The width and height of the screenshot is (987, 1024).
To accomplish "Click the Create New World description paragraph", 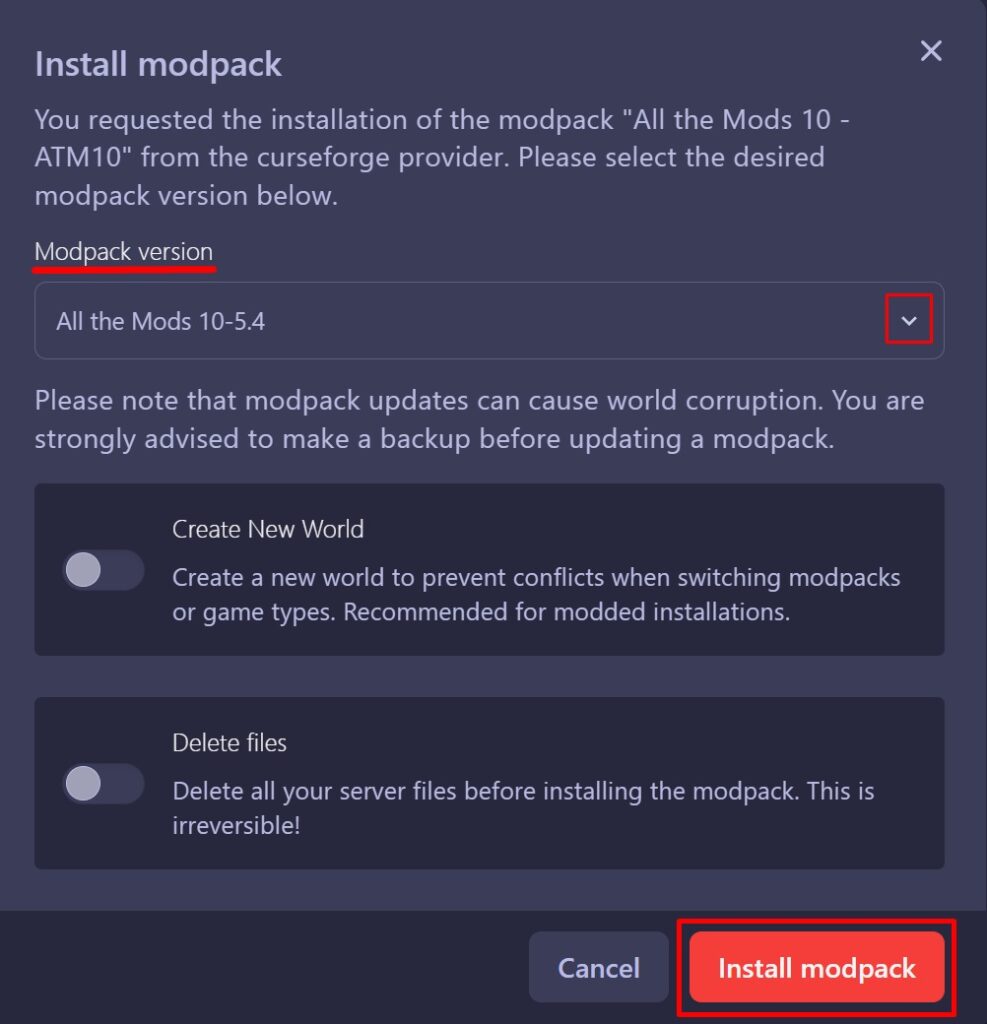I will (x=536, y=595).
